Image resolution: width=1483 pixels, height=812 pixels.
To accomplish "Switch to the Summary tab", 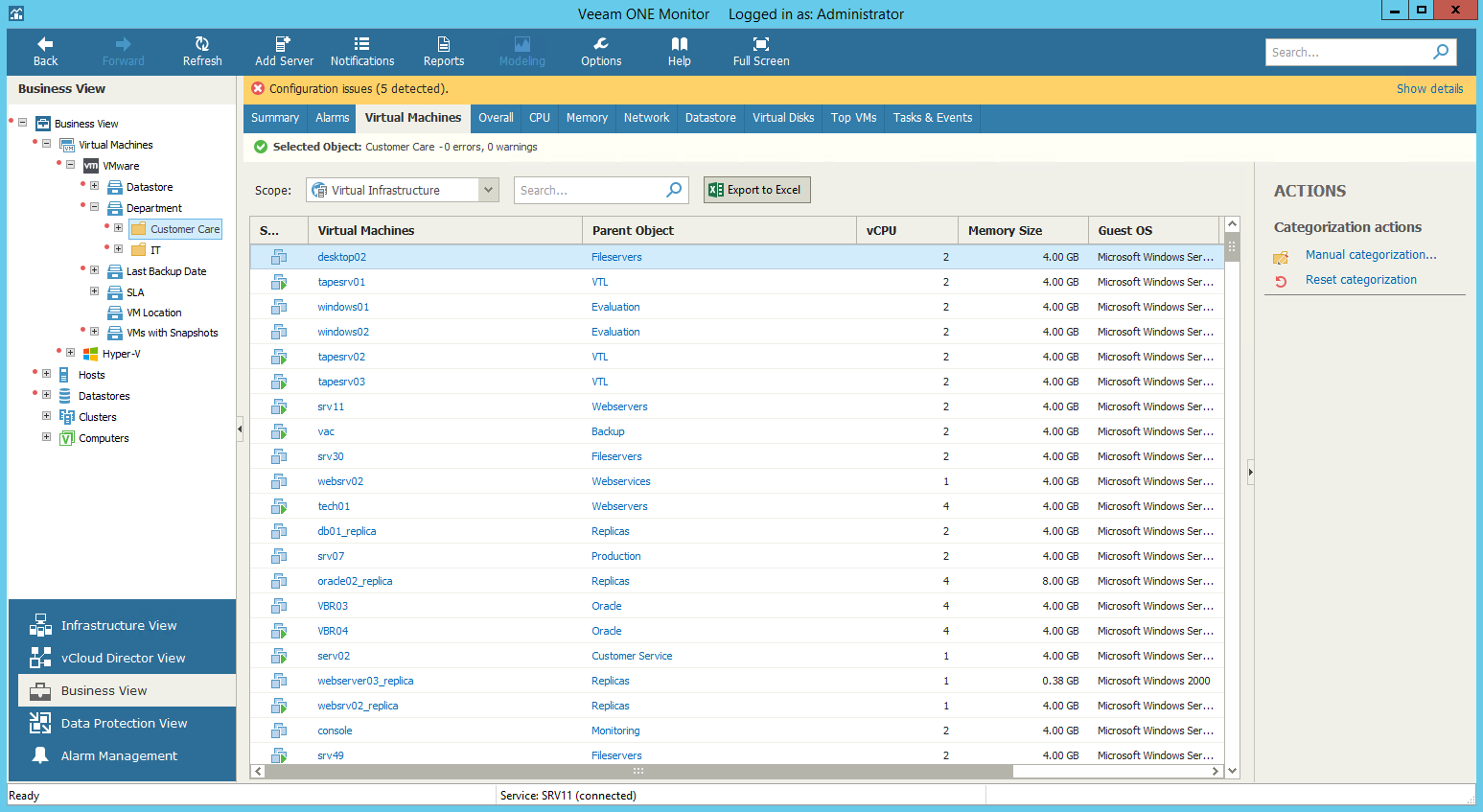I will point(275,118).
